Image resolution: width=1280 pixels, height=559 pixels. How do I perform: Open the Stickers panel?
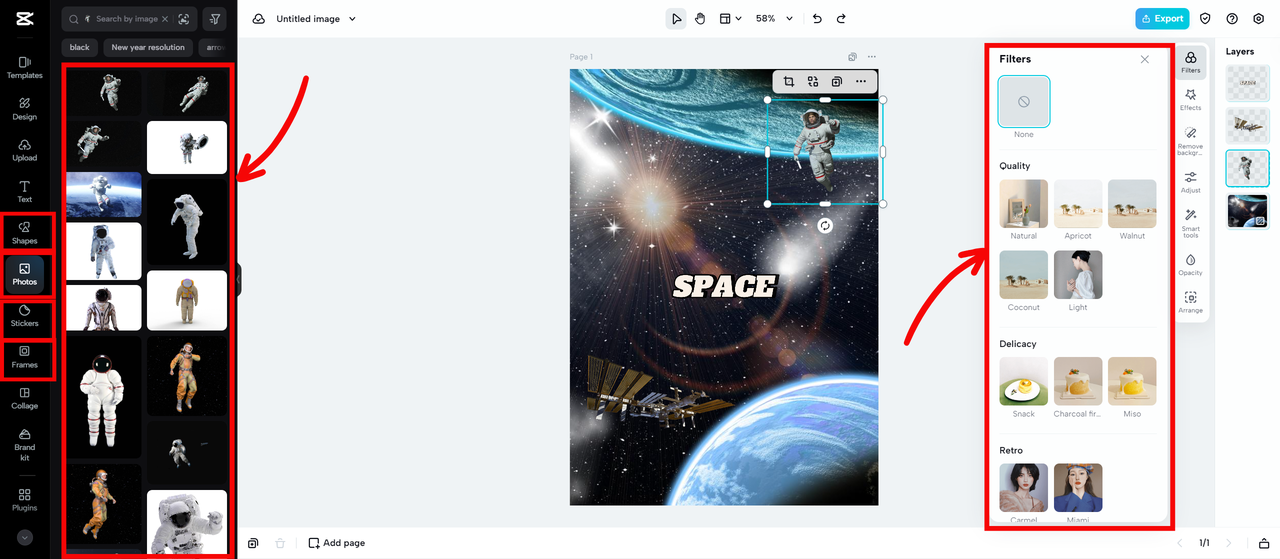[x=24, y=316]
